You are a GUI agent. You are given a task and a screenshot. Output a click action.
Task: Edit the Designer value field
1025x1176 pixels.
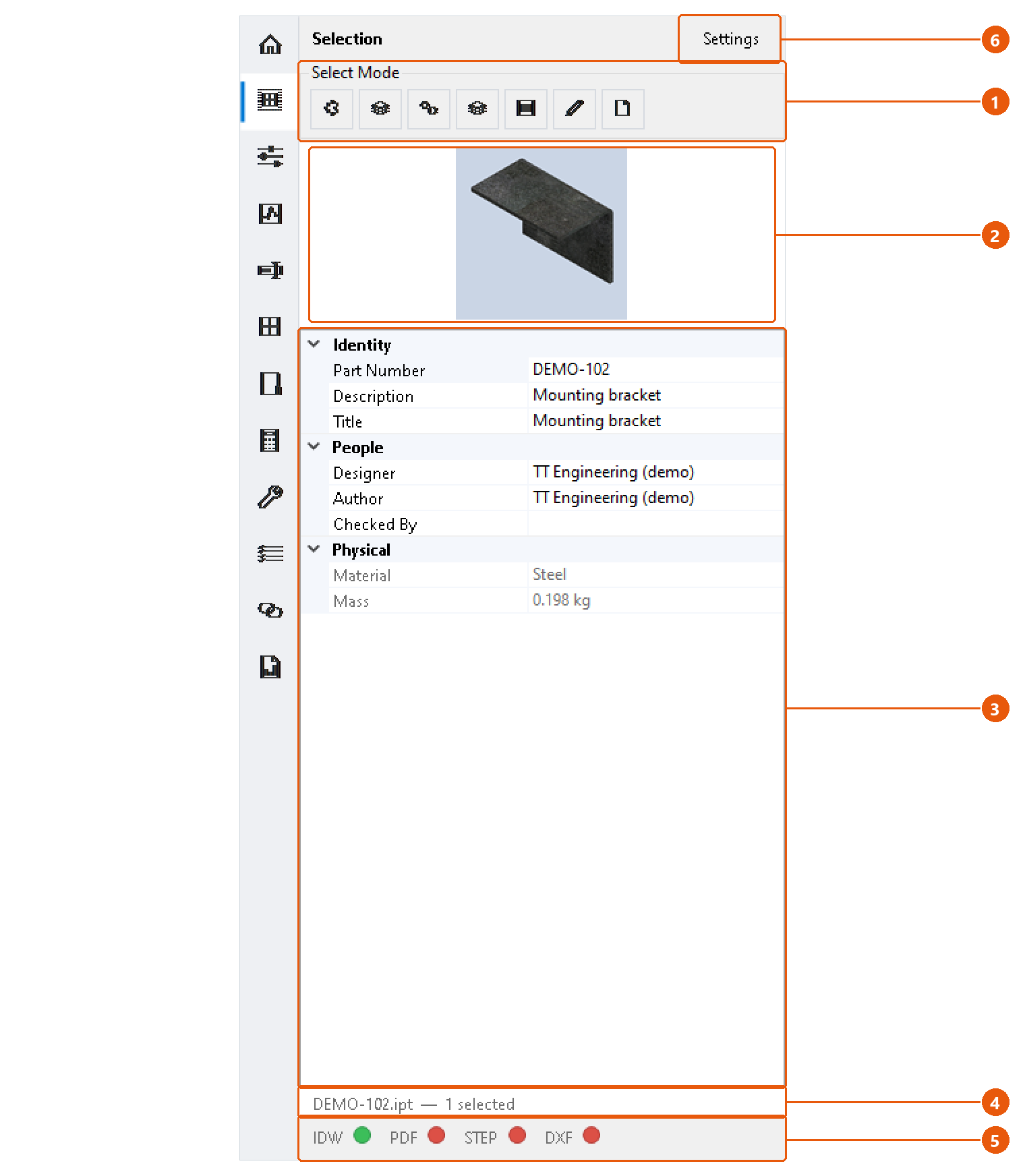point(656,472)
